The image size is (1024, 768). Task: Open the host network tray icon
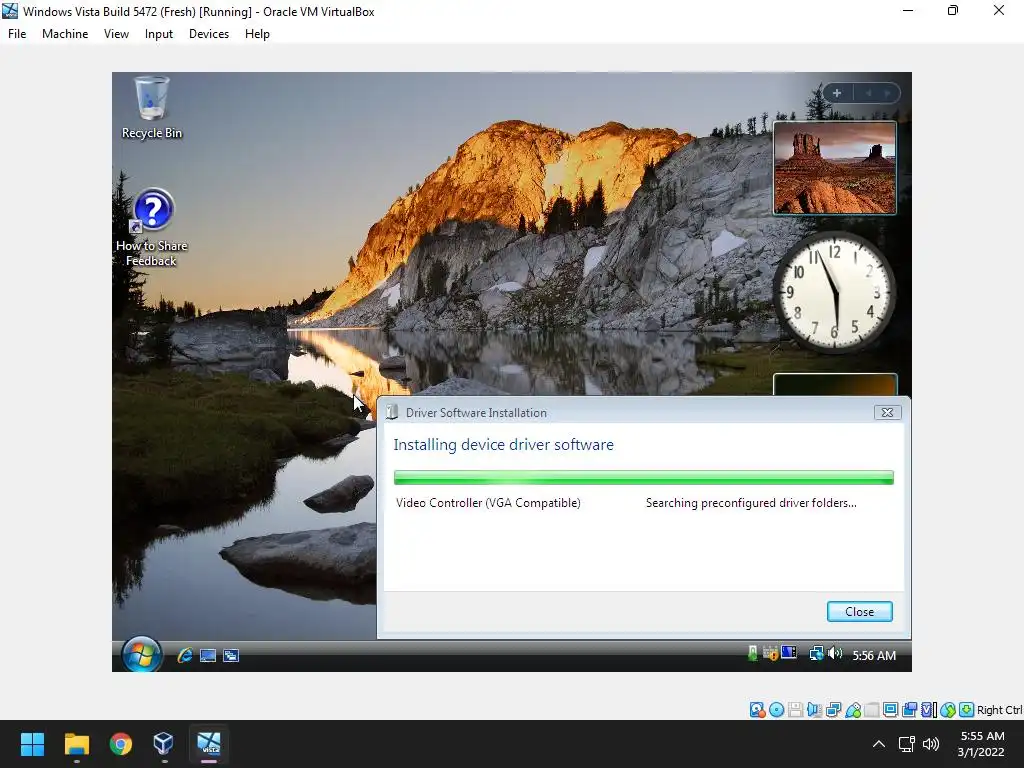click(906, 744)
